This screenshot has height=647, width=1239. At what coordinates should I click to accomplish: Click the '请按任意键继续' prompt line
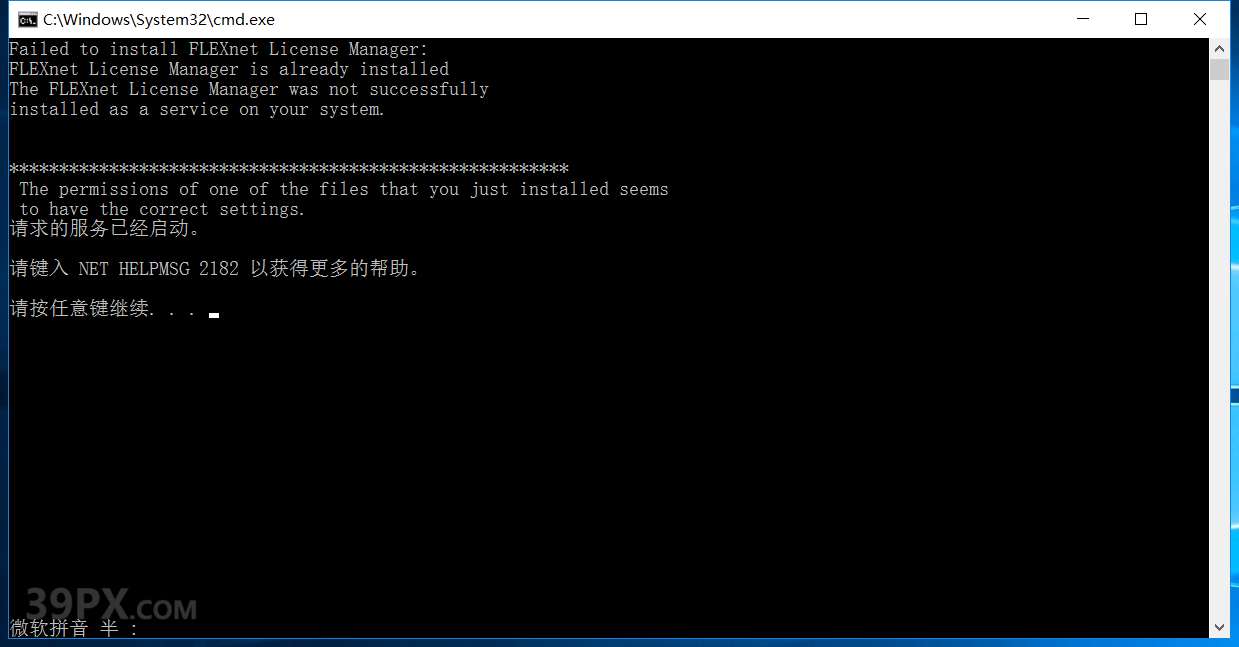[102, 308]
